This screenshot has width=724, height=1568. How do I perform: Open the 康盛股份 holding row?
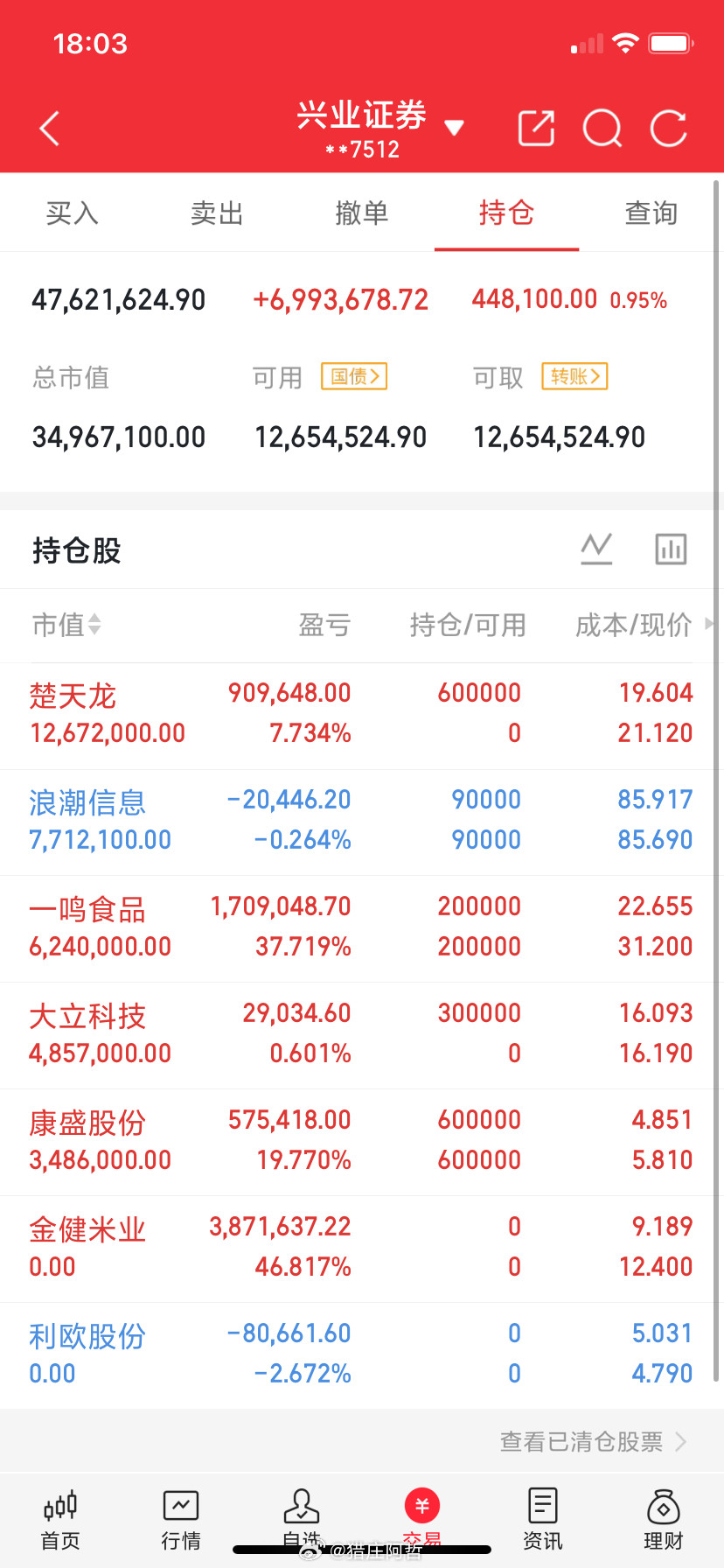click(362, 1143)
